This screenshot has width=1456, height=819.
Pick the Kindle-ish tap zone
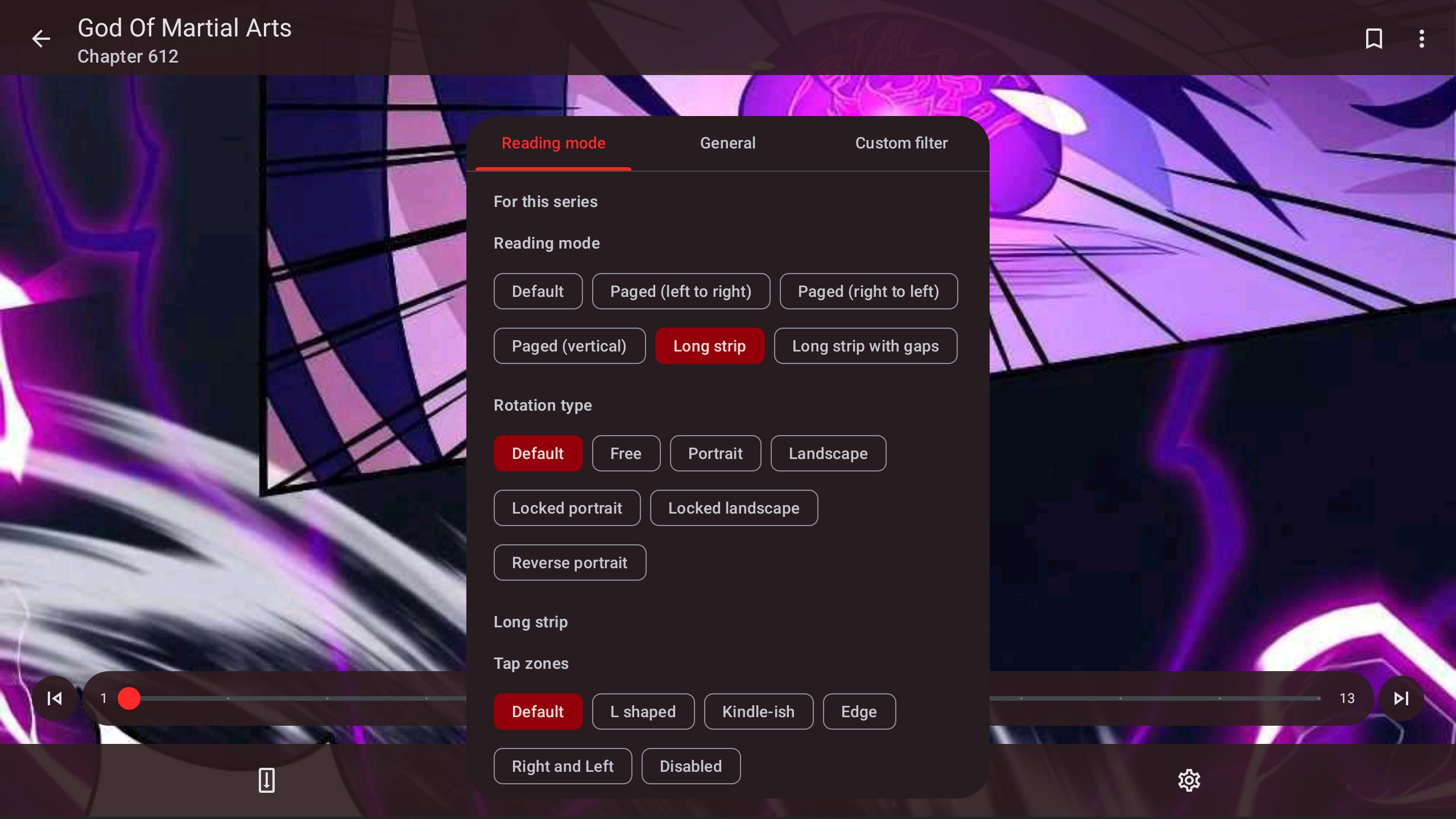758,712
